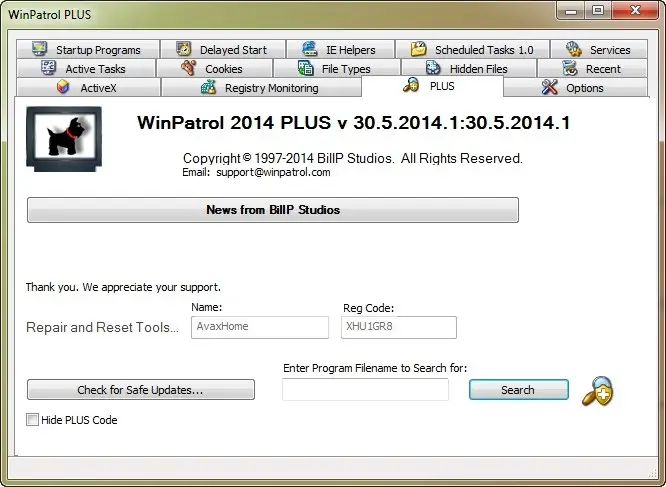The height and width of the screenshot is (487, 666).
Task: Click the Delayed Start clock icon
Action: (x=183, y=49)
